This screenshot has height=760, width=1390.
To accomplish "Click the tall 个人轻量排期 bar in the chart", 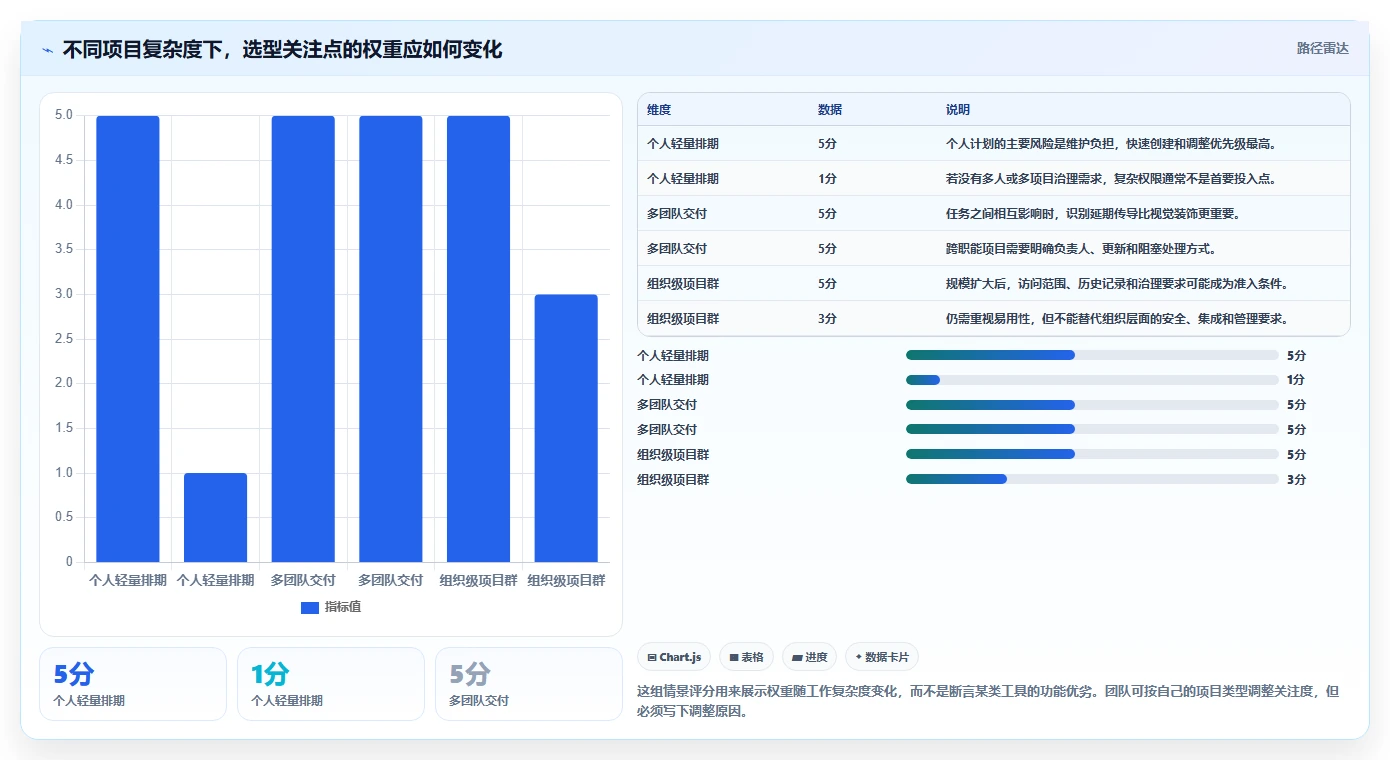I will (128, 339).
